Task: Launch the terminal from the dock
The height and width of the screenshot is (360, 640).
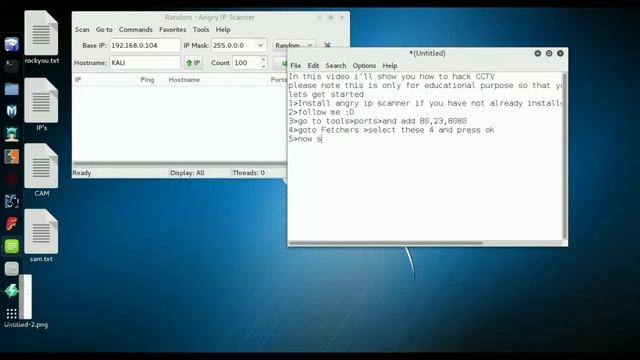Action: [11, 65]
